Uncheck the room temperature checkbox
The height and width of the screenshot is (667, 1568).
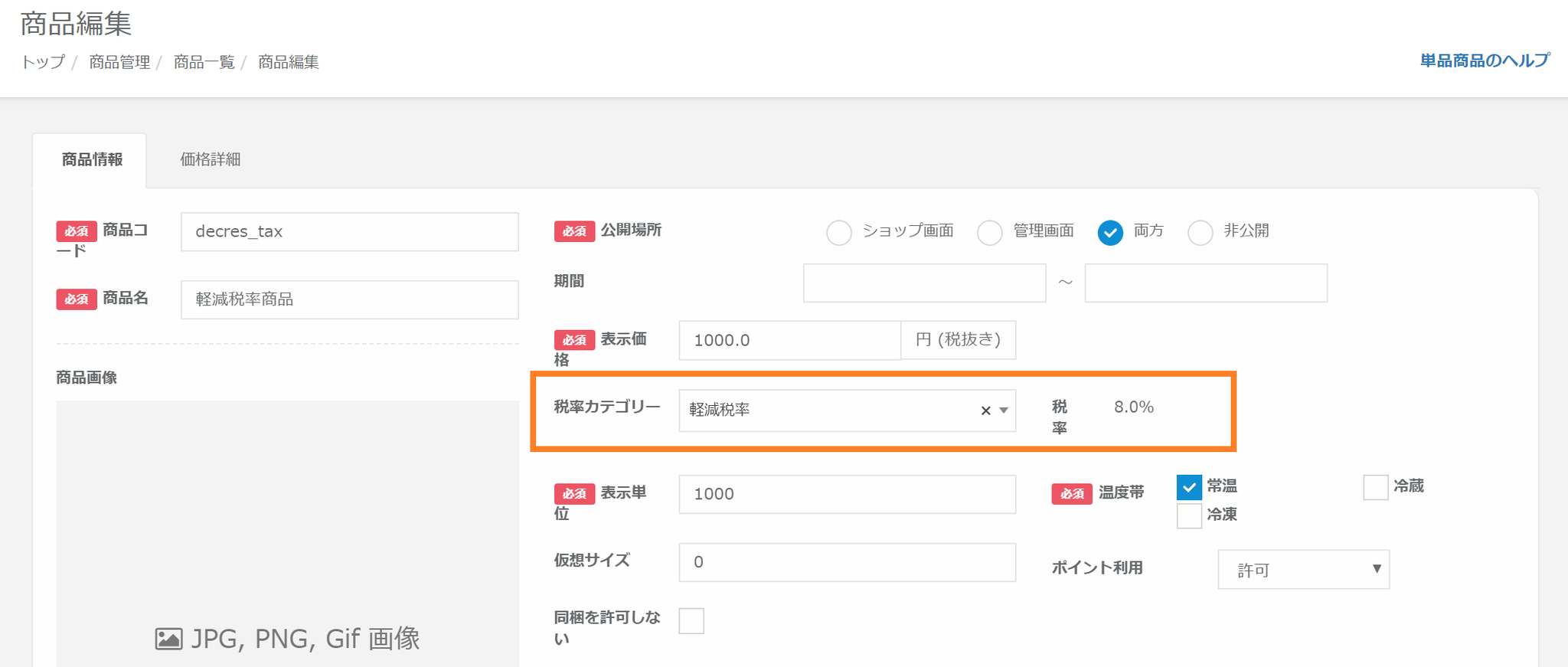point(1189,487)
